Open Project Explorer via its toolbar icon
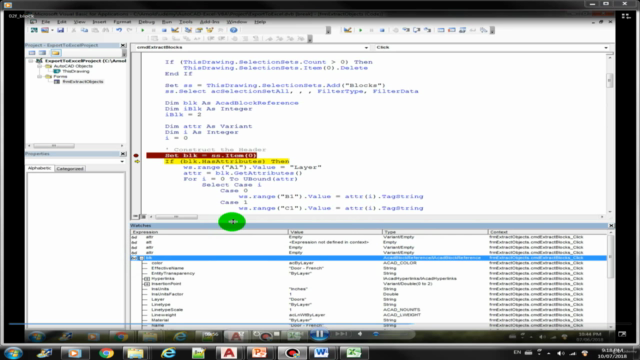Image resolution: width=640 pixels, height=360 pixels. click(x=188, y=30)
